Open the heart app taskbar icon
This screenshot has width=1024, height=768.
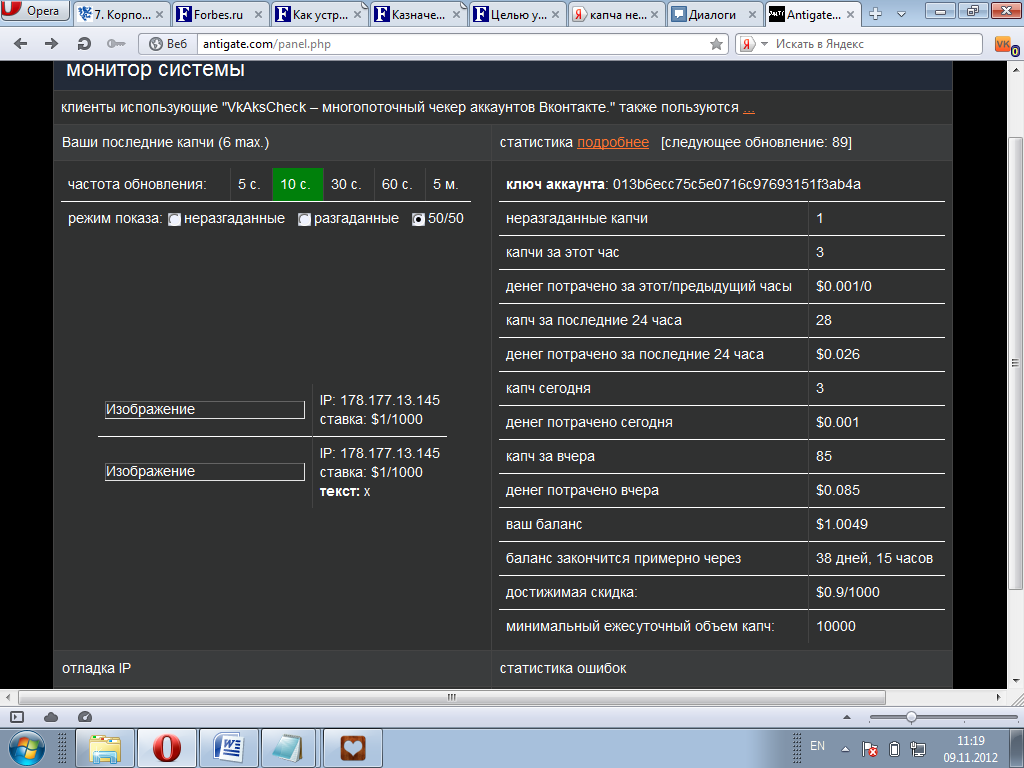pos(353,748)
